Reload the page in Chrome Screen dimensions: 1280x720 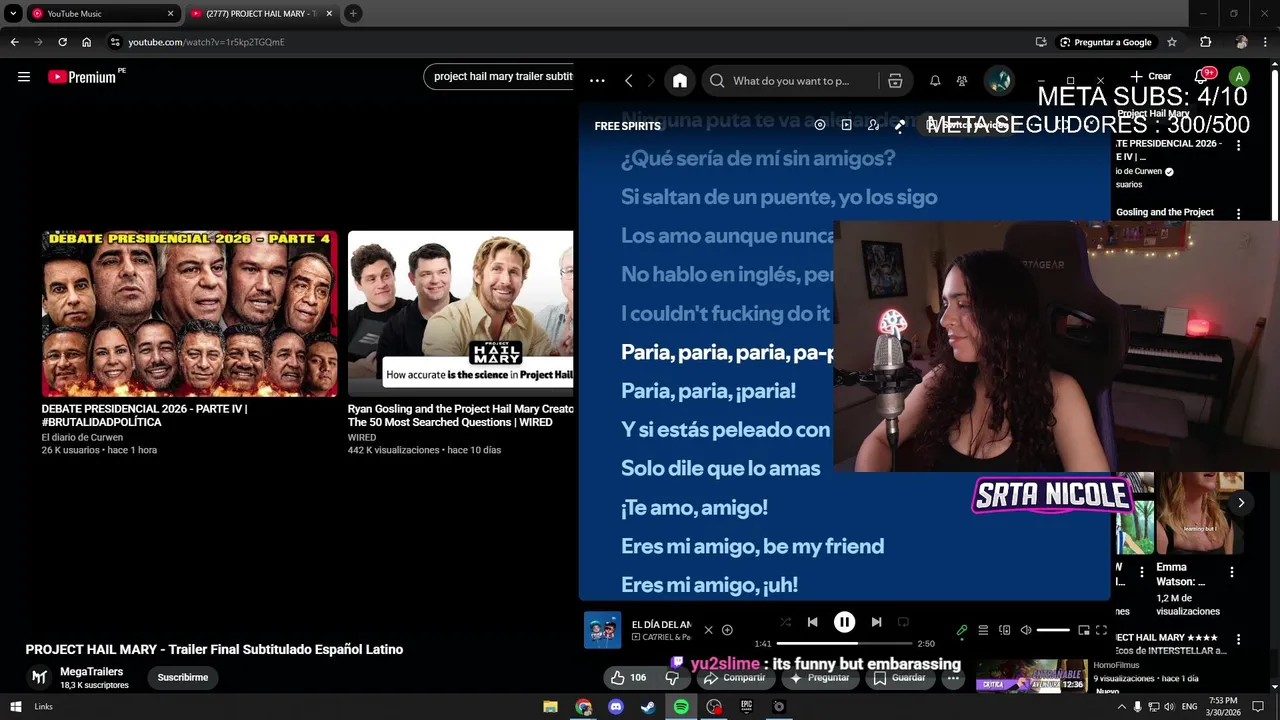pyautogui.click(x=62, y=42)
